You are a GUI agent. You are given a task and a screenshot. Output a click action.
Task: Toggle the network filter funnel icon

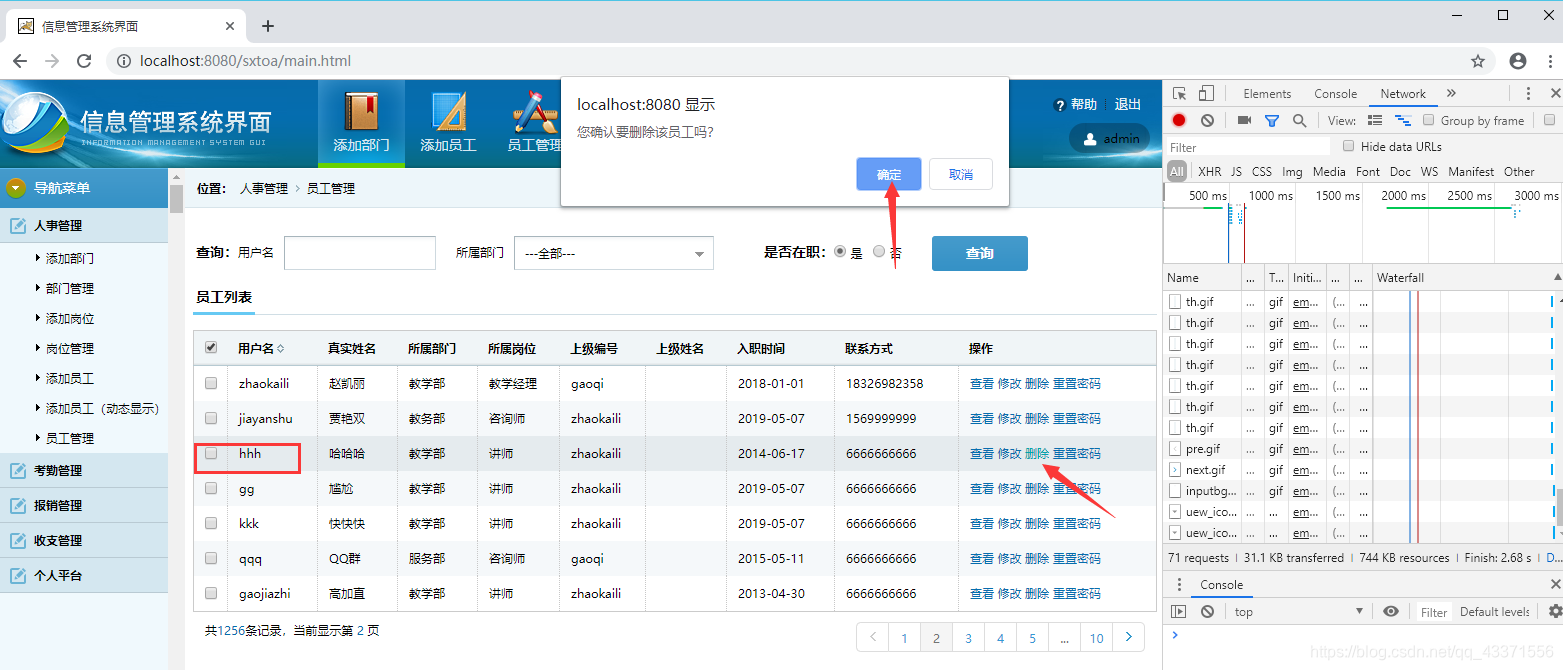(1271, 120)
